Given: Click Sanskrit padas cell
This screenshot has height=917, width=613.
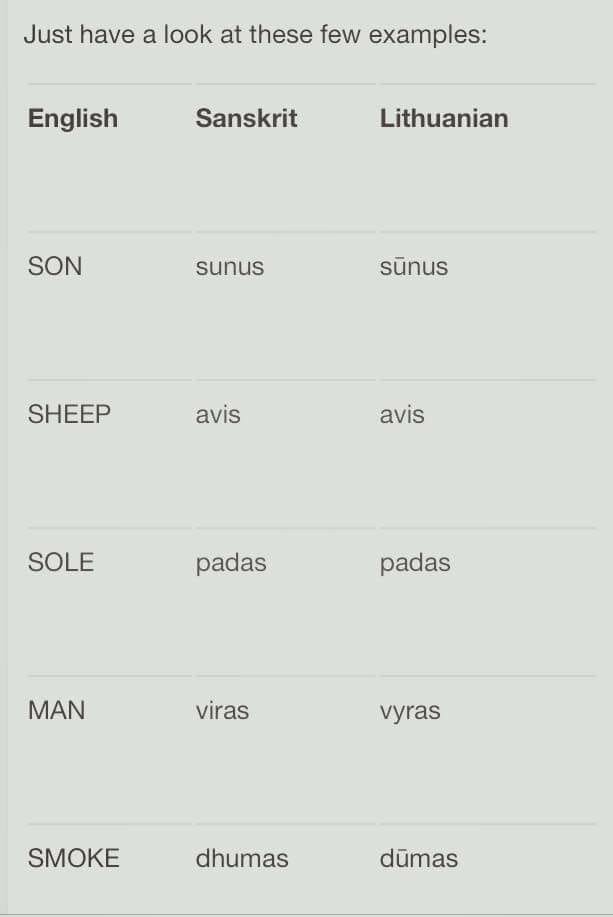Looking at the screenshot, I should (231, 564).
